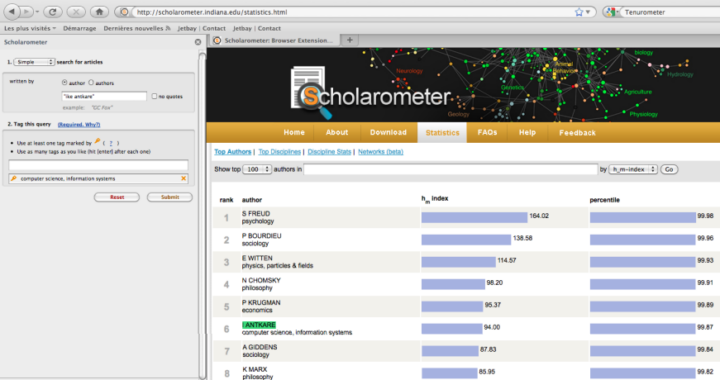Select the single author radio button
This screenshot has height=380, width=720.
[64, 83]
